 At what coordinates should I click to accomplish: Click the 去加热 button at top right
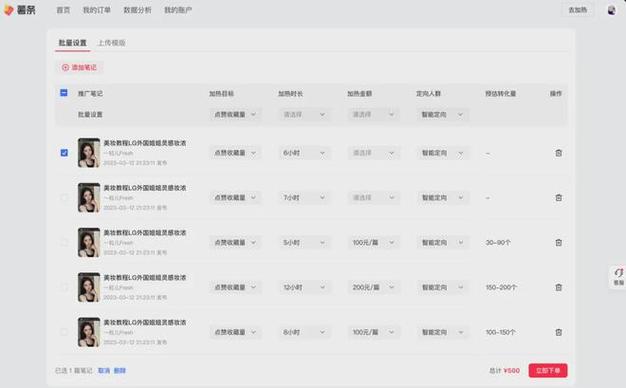pos(578,10)
